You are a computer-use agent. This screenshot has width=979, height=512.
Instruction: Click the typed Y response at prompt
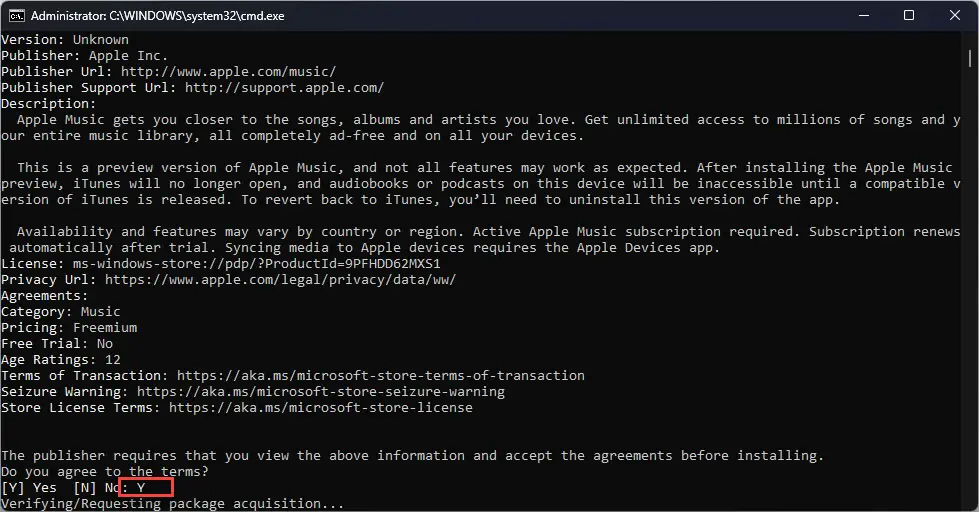pos(141,488)
